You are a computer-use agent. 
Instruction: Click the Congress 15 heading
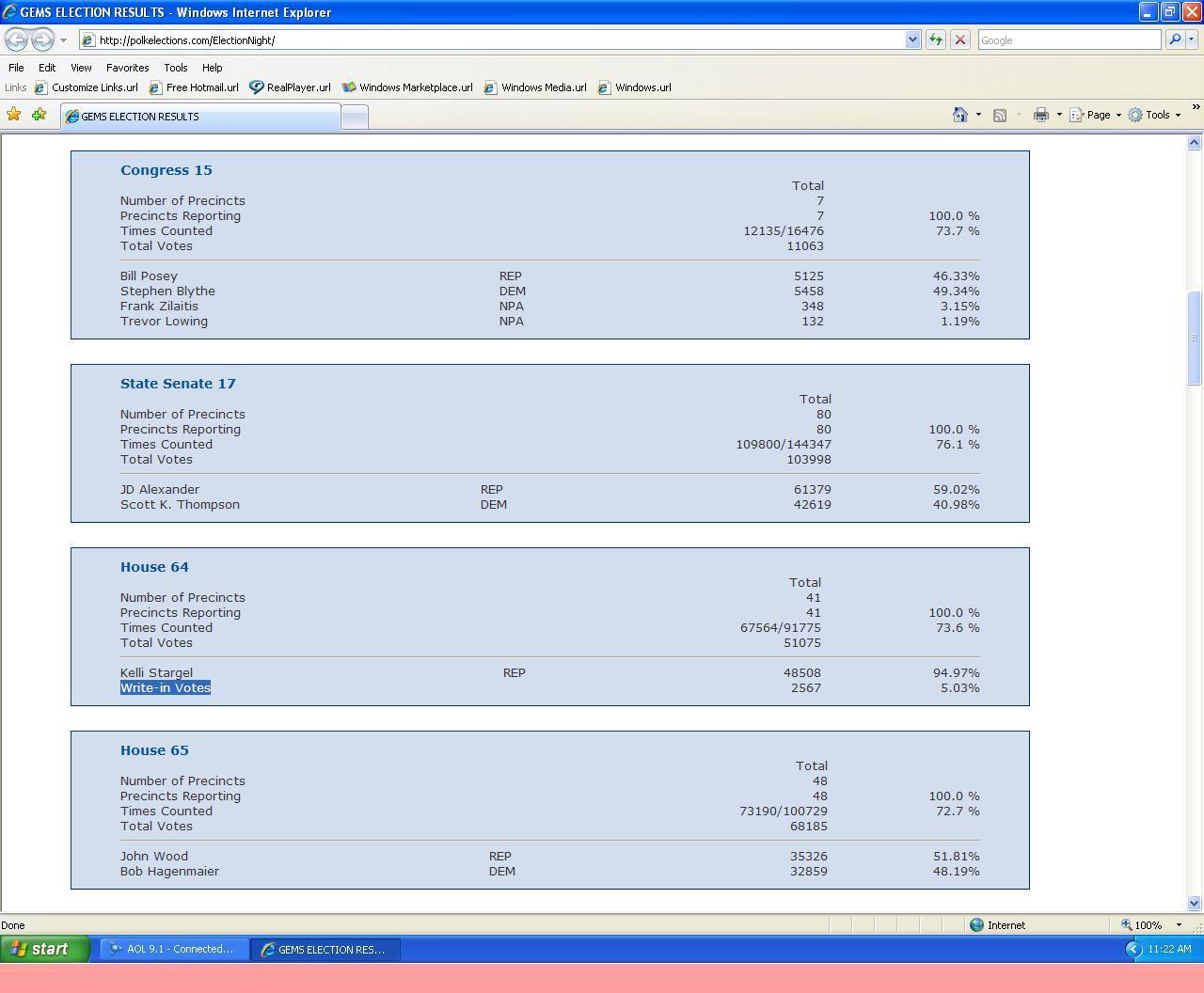click(x=166, y=170)
